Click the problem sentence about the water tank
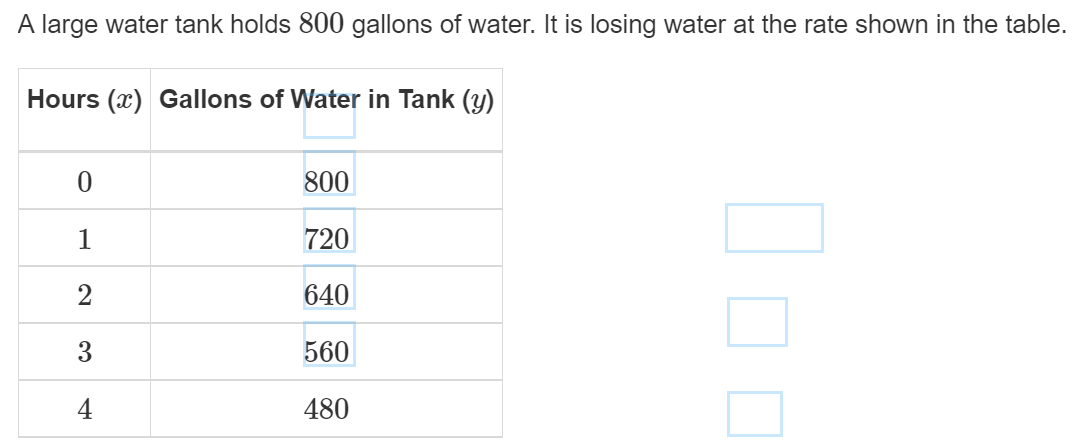 540,27
